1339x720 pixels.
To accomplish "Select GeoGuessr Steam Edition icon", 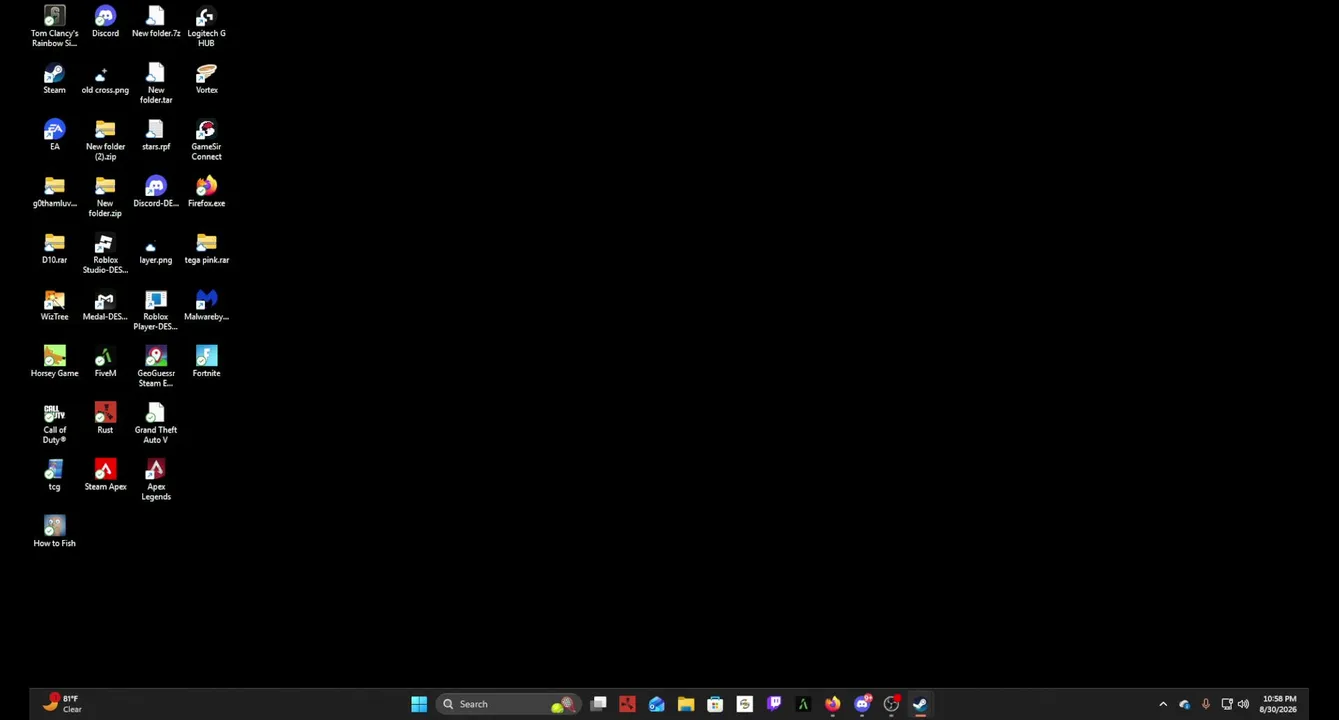I will pyautogui.click(x=156, y=367).
